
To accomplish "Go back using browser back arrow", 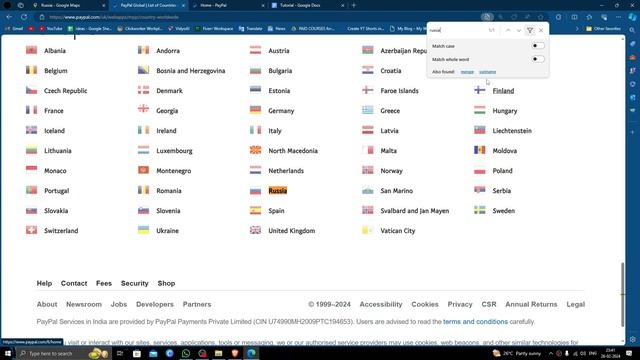I will (9, 17).
